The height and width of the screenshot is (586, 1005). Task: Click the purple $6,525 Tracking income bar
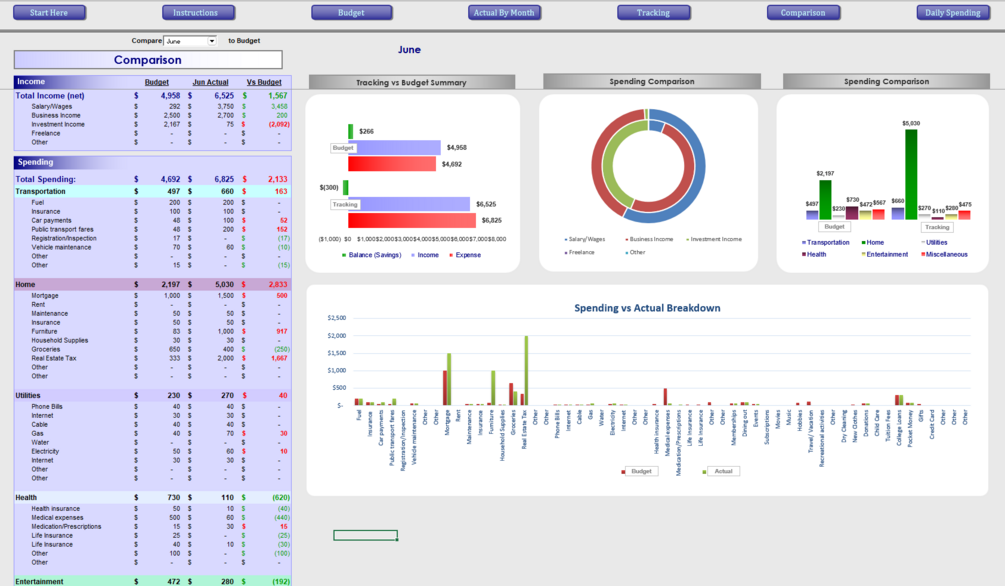point(409,204)
